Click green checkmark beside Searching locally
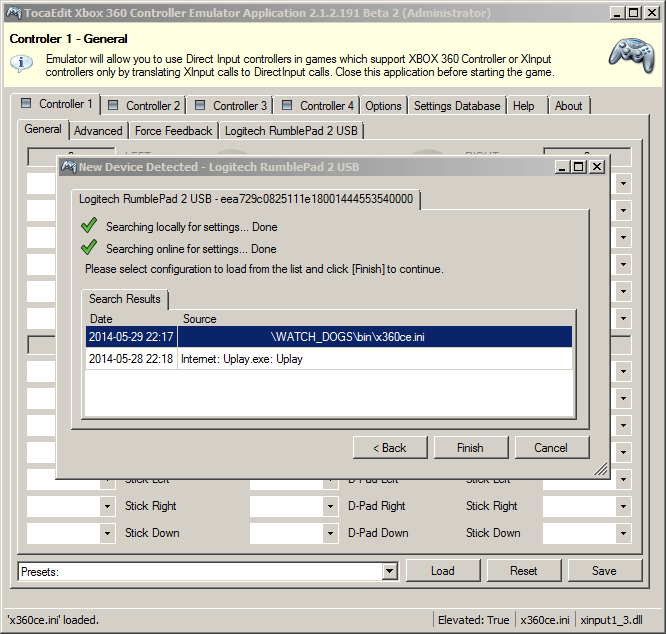 click(x=89, y=225)
